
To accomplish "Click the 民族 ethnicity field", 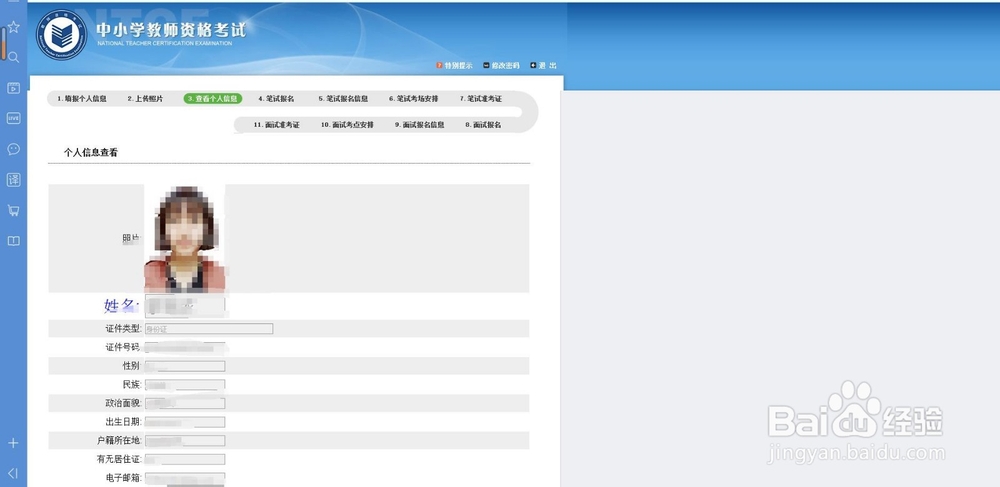I will [185, 385].
